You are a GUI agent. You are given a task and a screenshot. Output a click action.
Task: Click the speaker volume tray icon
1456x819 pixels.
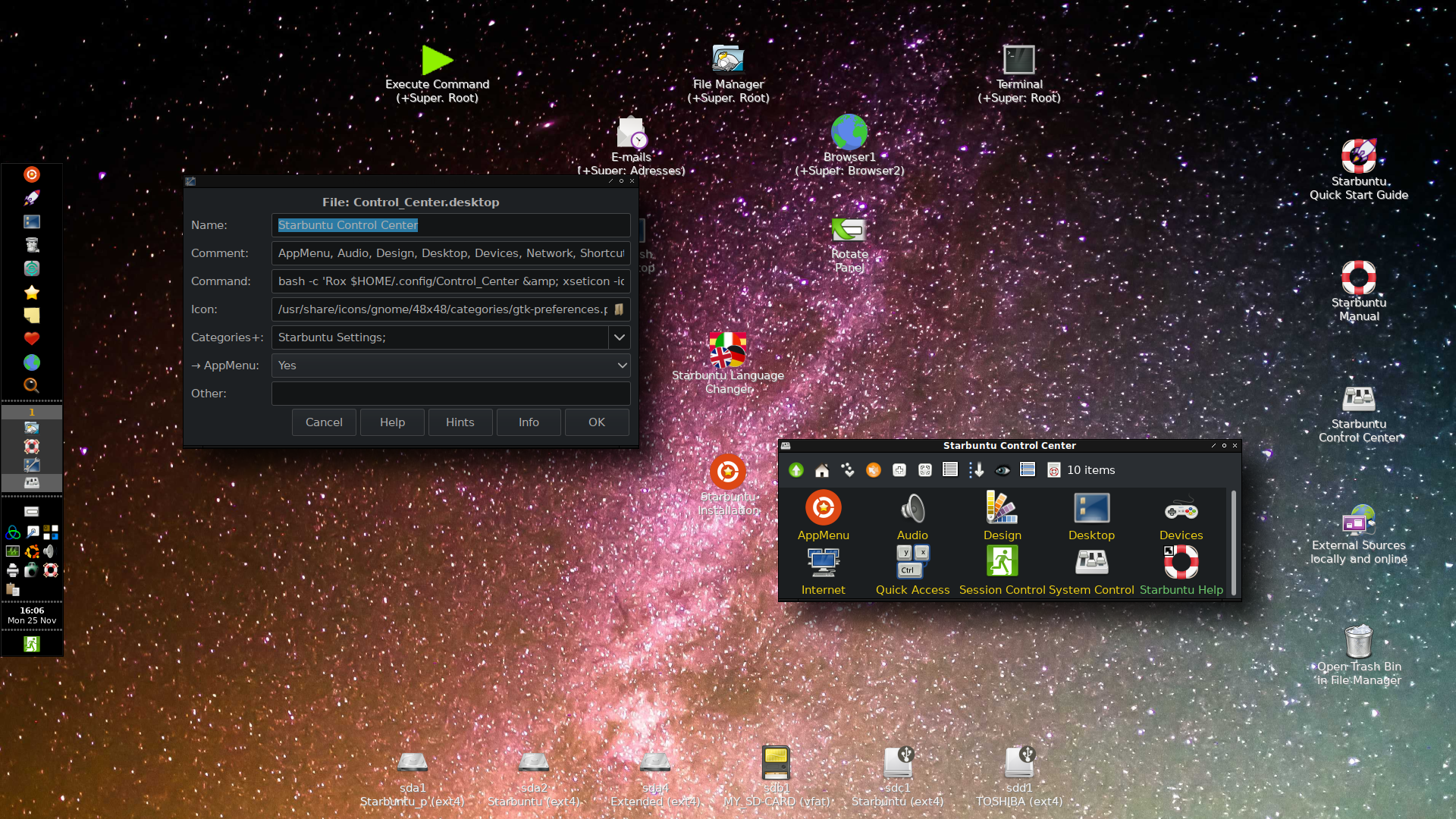[x=50, y=551]
